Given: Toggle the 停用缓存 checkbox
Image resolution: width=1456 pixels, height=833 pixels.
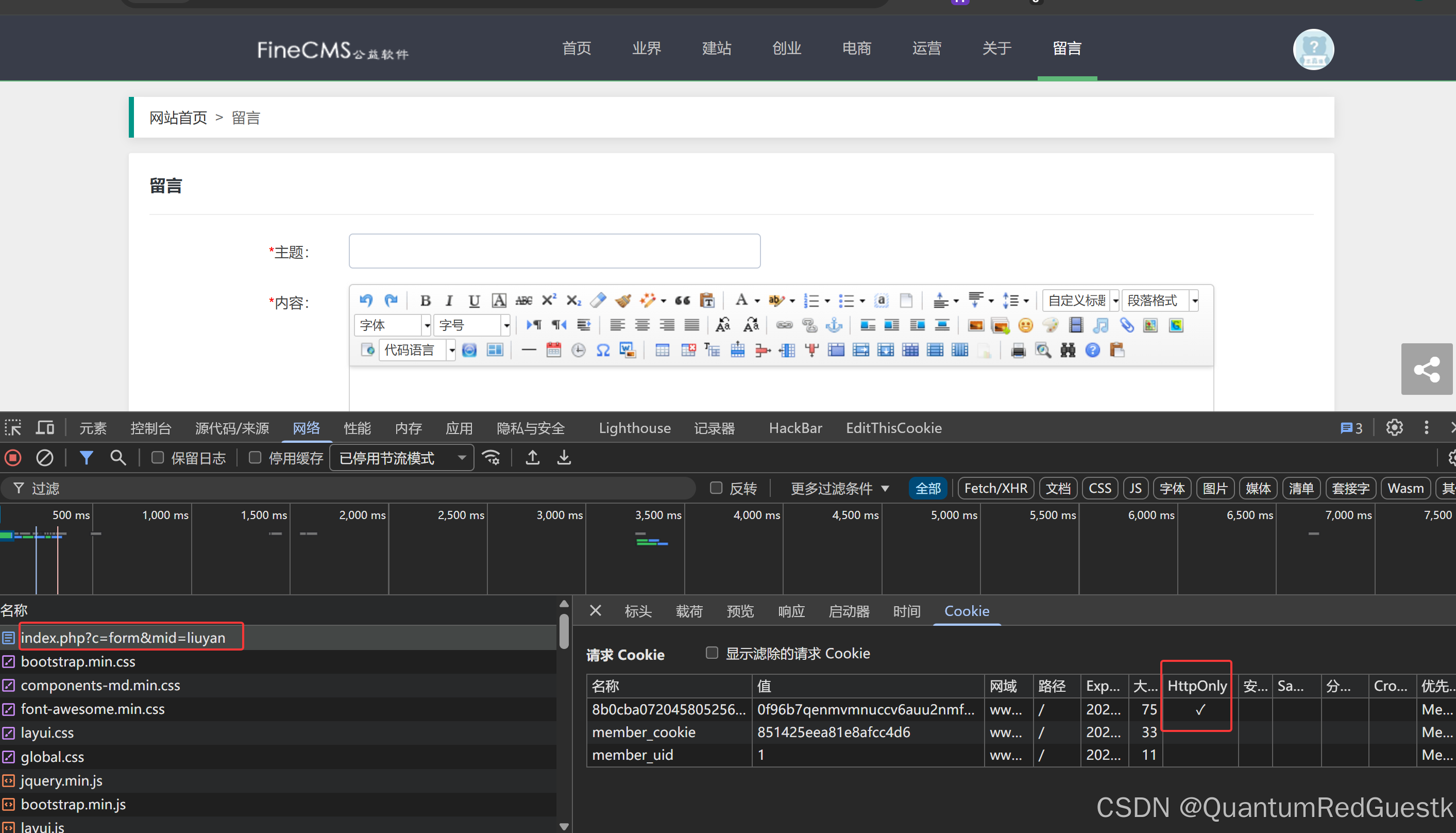Looking at the screenshot, I should [x=256, y=458].
